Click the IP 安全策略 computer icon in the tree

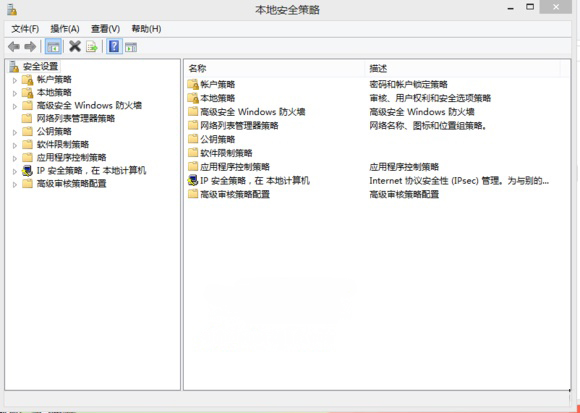(28, 170)
